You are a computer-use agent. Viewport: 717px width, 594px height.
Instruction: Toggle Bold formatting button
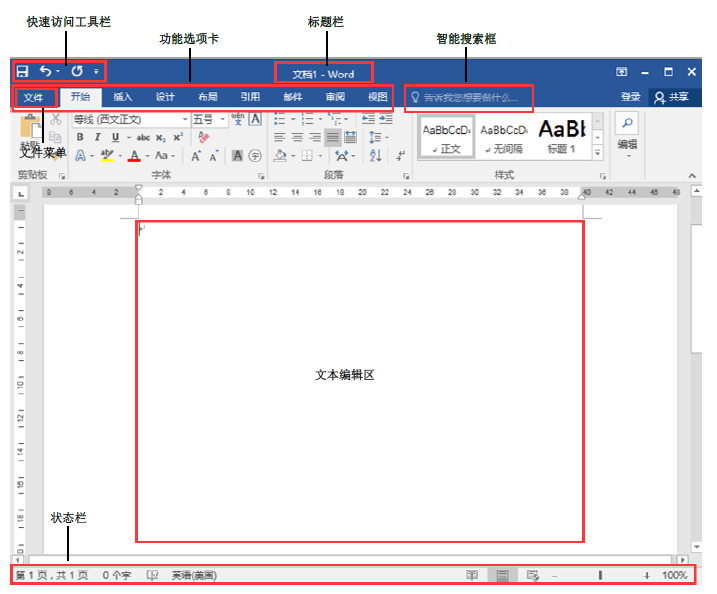(79, 137)
